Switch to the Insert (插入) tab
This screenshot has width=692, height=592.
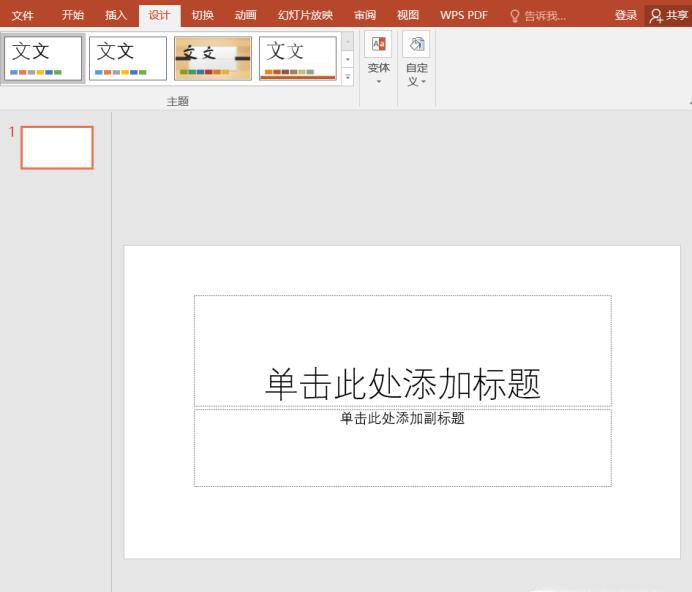point(116,15)
